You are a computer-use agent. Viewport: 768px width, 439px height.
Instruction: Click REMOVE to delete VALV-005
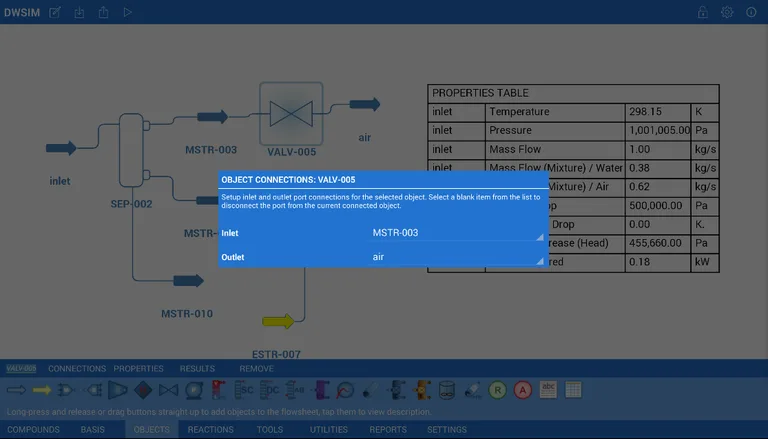pos(257,368)
